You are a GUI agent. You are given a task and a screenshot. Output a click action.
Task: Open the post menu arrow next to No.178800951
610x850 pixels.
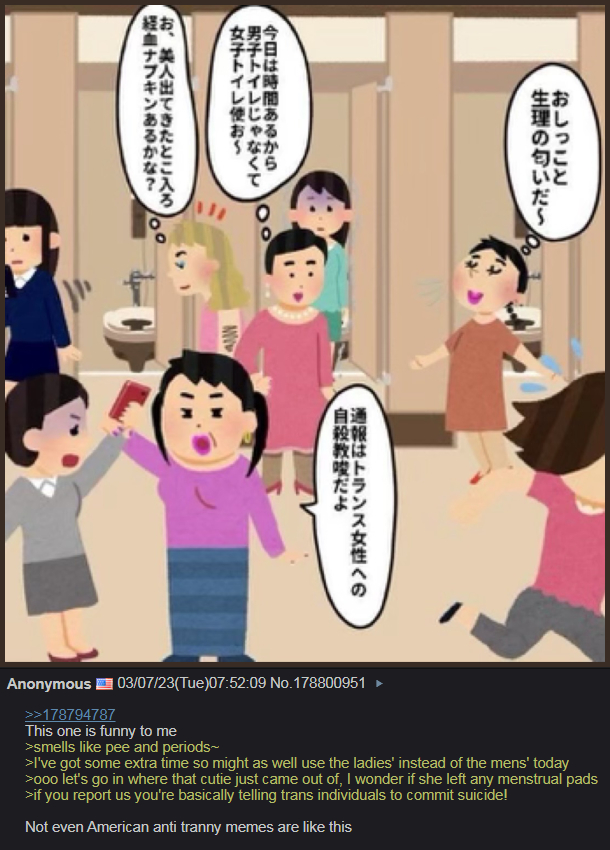379,684
